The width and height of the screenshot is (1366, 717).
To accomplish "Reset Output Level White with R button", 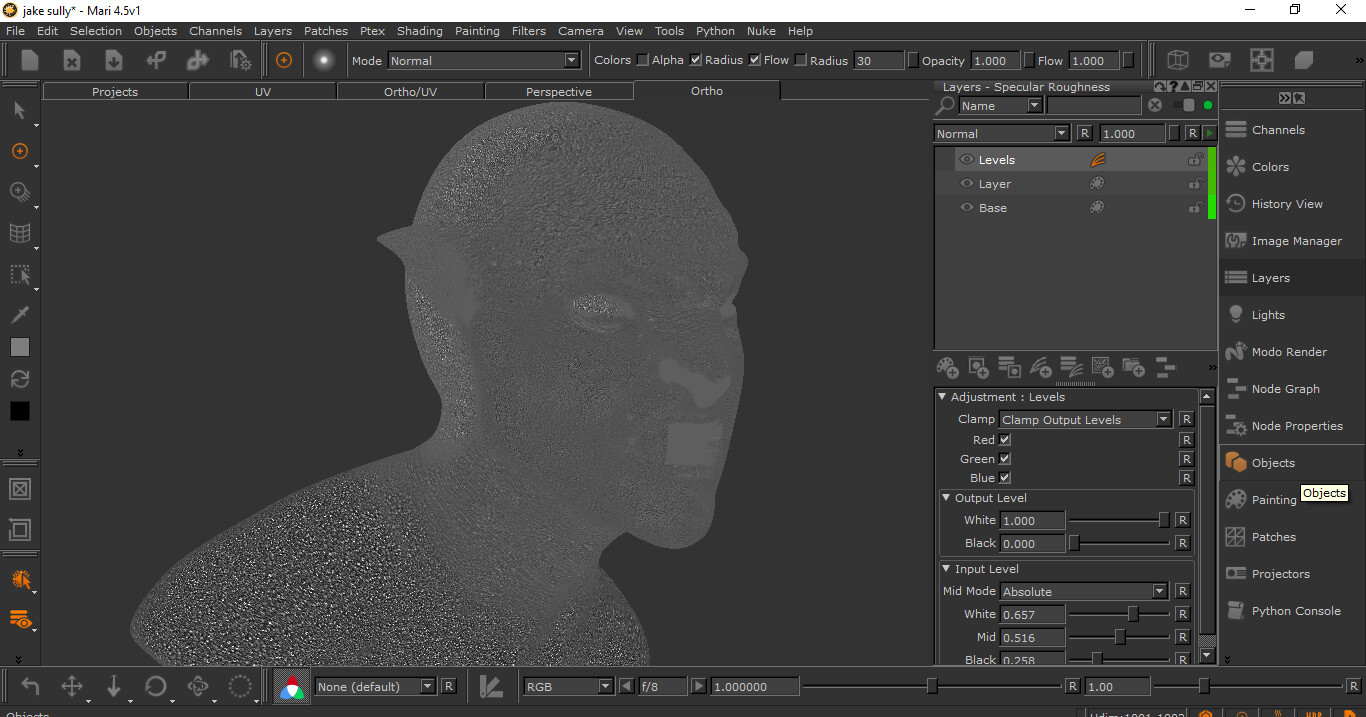I will pyautogui.click(x=1182, y=520).
